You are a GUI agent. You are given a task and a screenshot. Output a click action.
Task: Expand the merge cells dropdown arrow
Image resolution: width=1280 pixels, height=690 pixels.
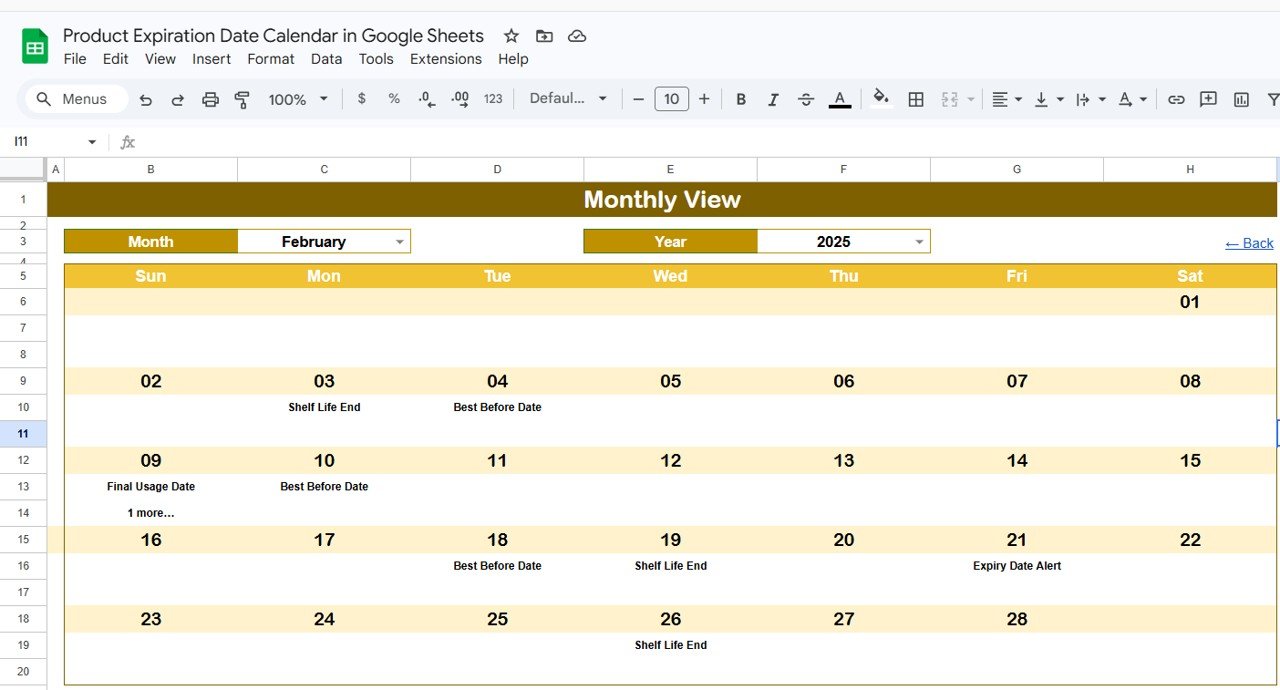pyautogui.click(x=970, y=99)
